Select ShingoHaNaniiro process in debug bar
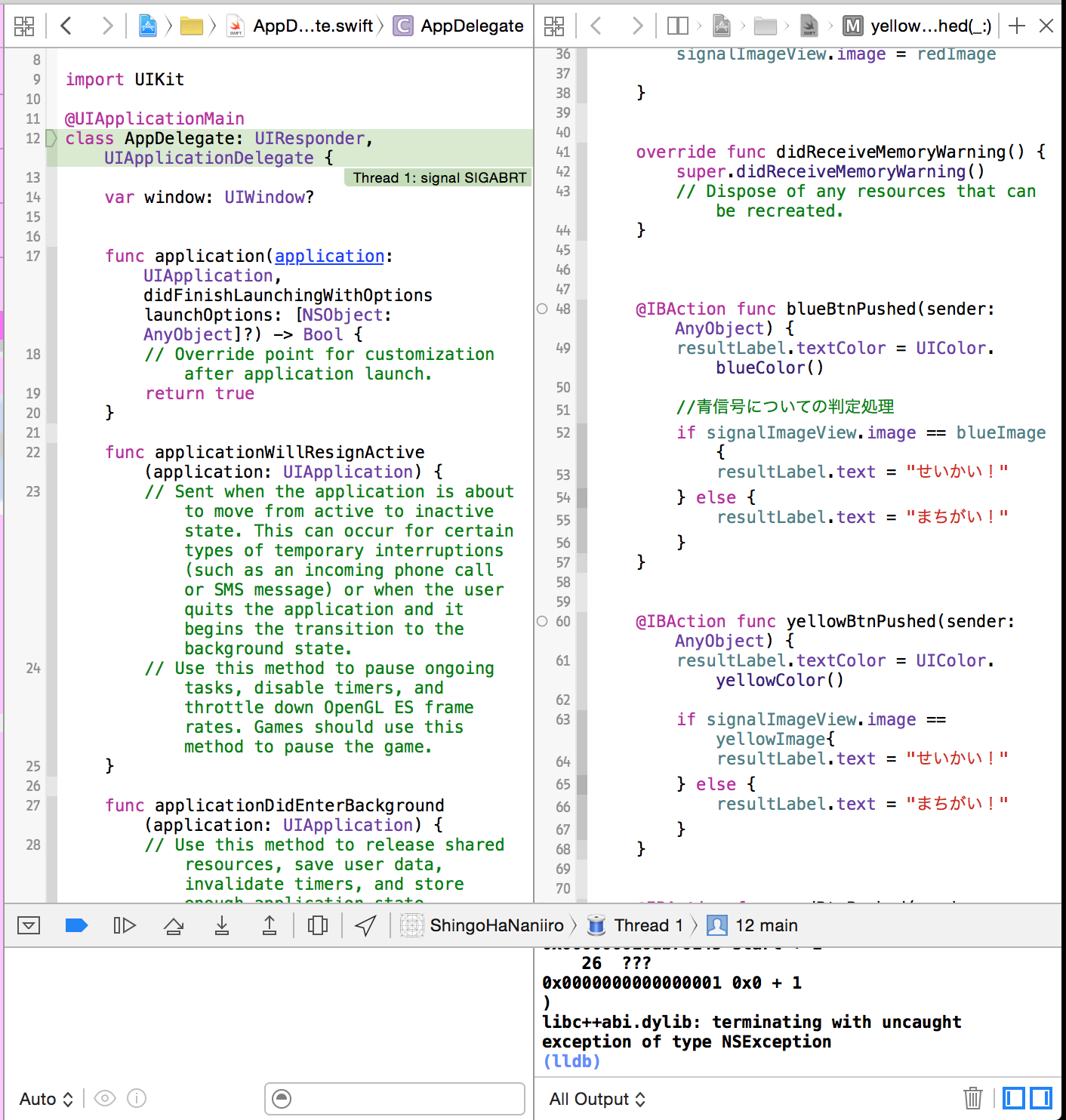This screenshot has height=1120, width=1066. [482, 925]
